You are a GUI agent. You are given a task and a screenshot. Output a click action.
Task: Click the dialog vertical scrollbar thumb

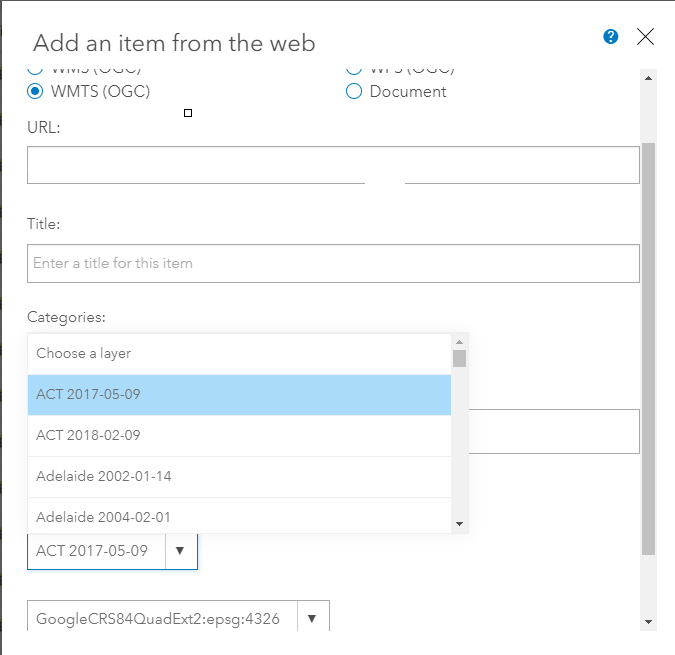pos(648,349)
